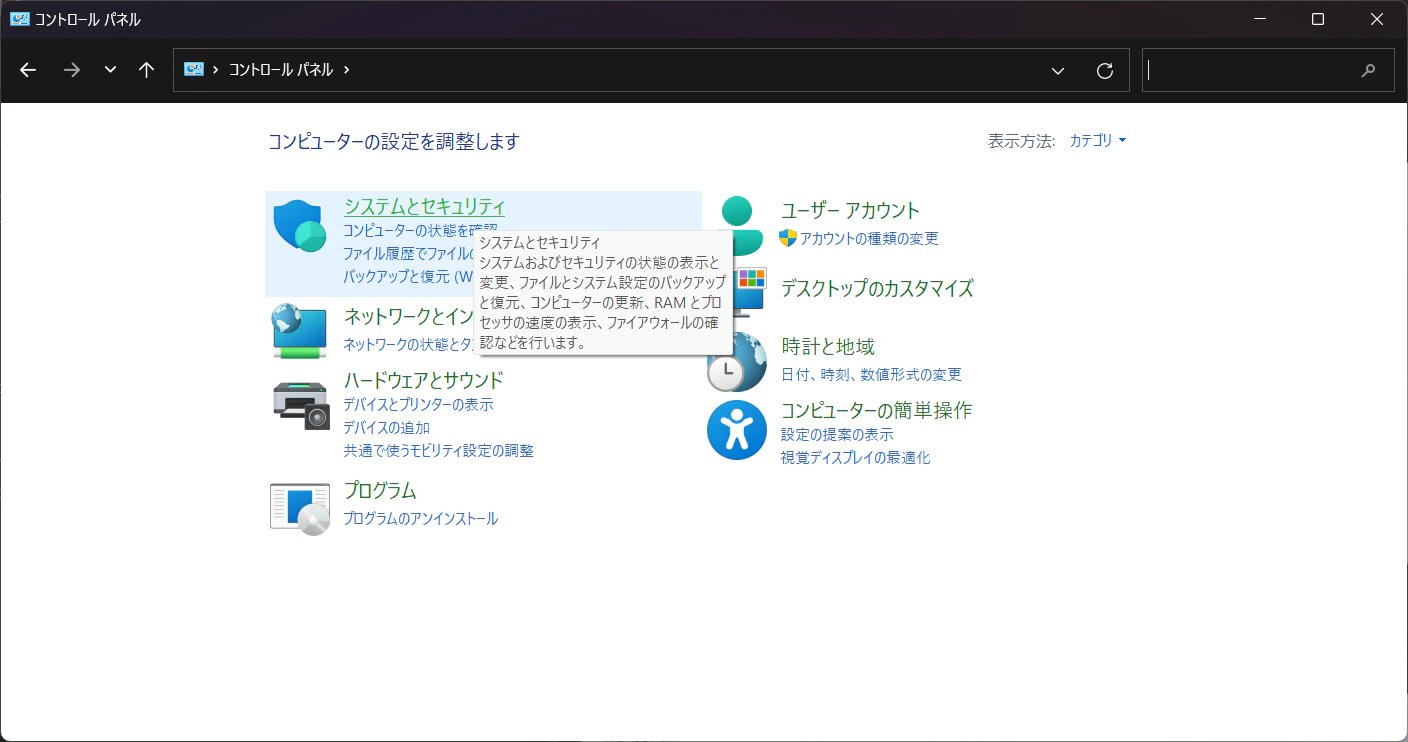Expand the address bar history dropdown
1408x742 pixels.
[1058, 70]
